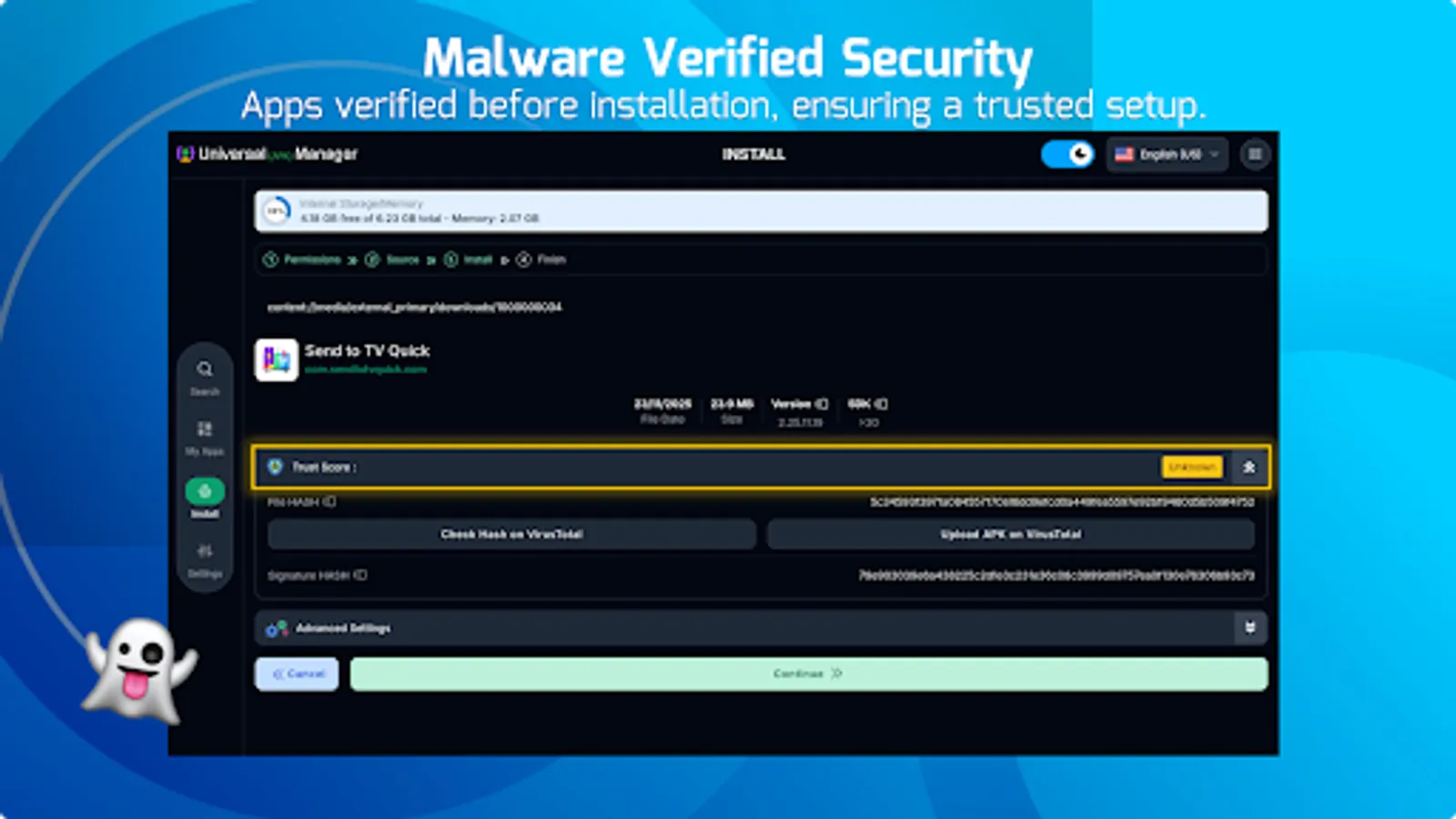Click the Send to TV Quick app icon
The width and height of the screenshot is (1456, 819).
[x=278, y=360]
